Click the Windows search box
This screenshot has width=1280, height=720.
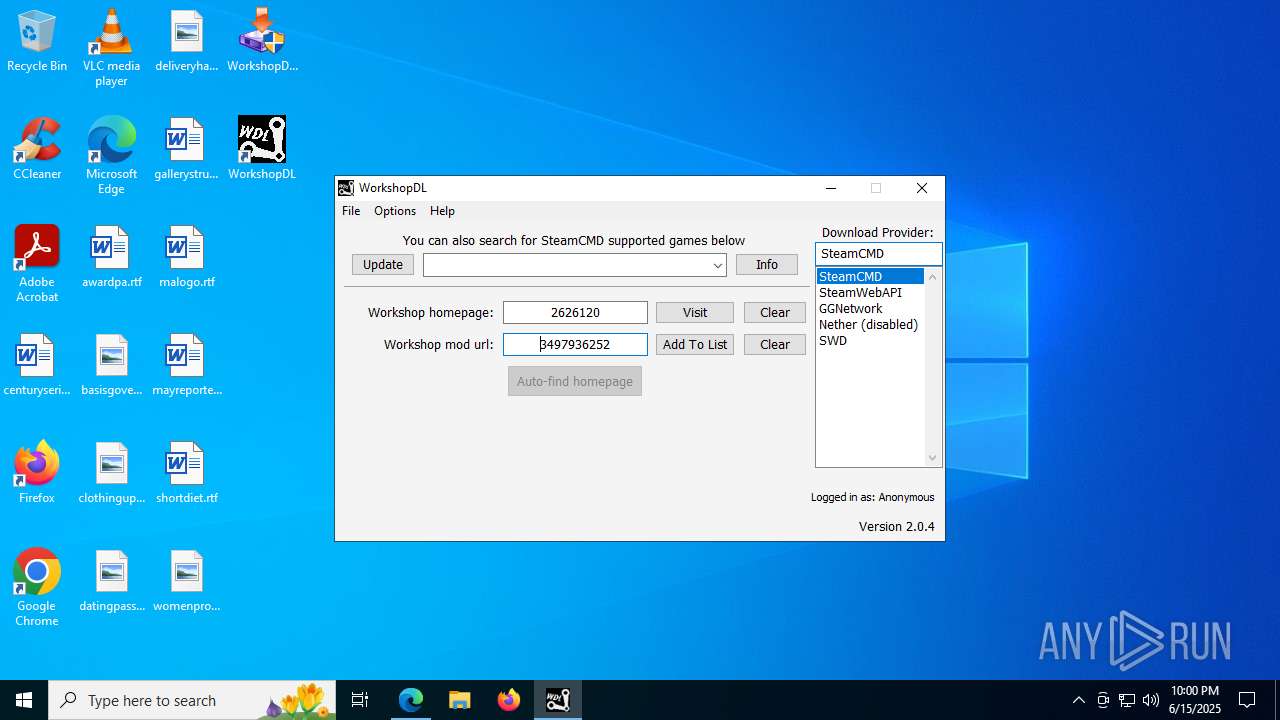(193, 700)
